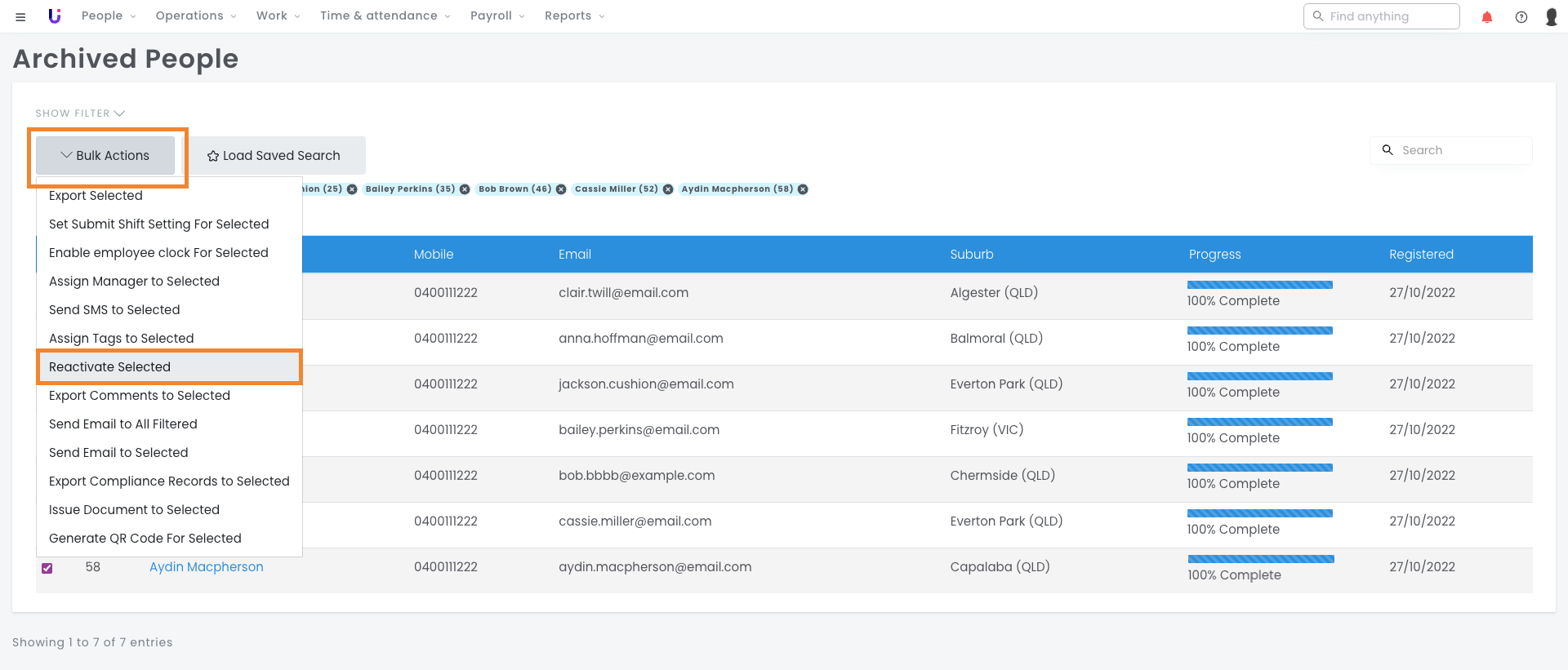Focus the Find anything search field
1568x670 pixels.
(1388, 16)
